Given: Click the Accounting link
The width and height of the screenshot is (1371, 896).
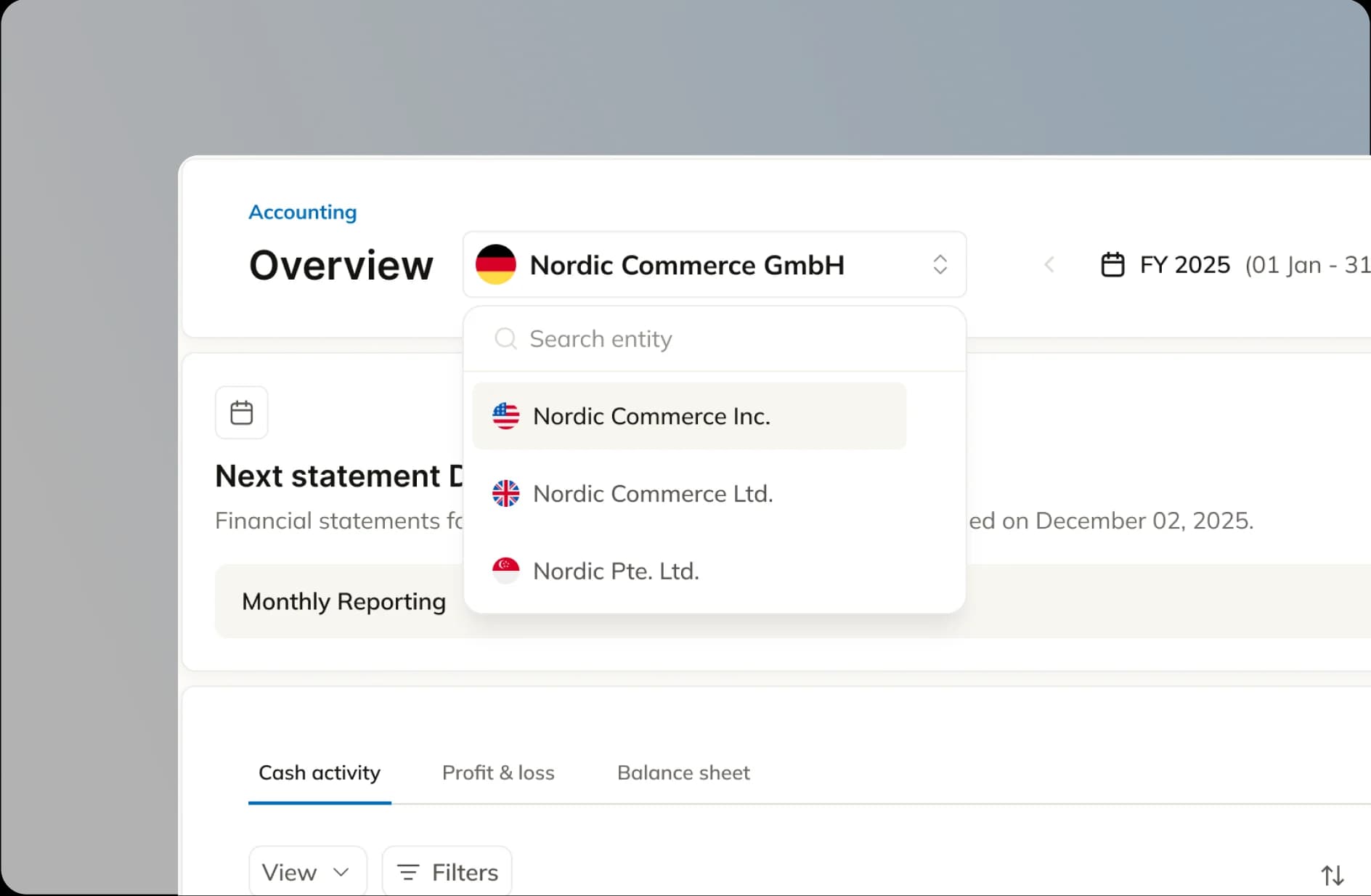Looking at the screenshot, I should pos(302,212).
